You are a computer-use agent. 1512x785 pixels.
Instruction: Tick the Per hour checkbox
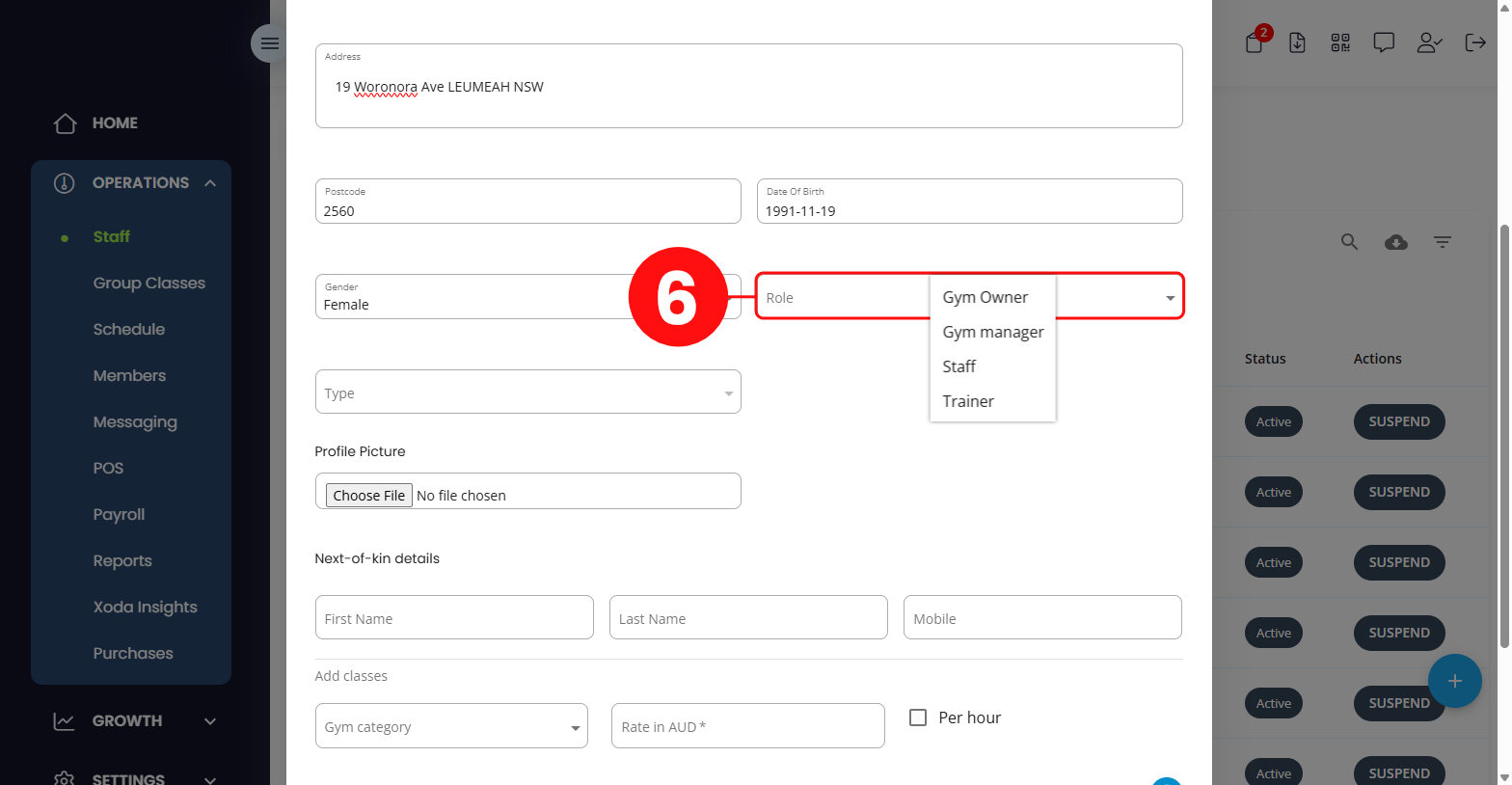(x=918, y=717)
